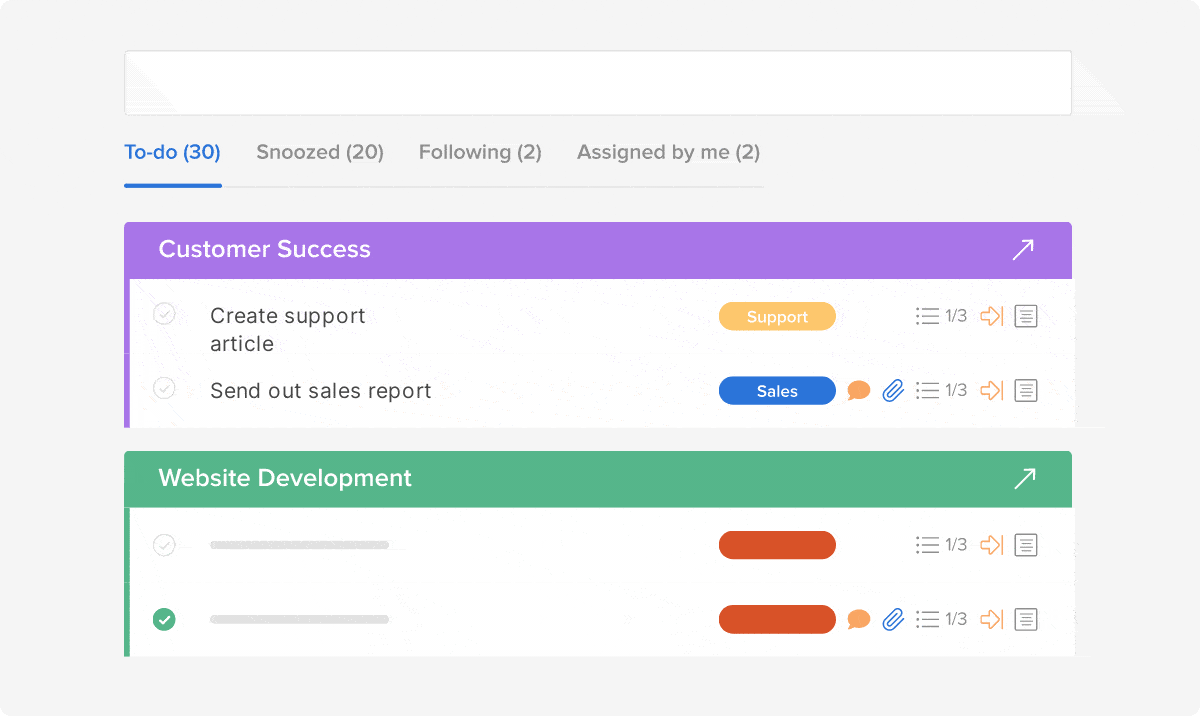Click the attachment paperclip on Send out sales report

point(892,390)
